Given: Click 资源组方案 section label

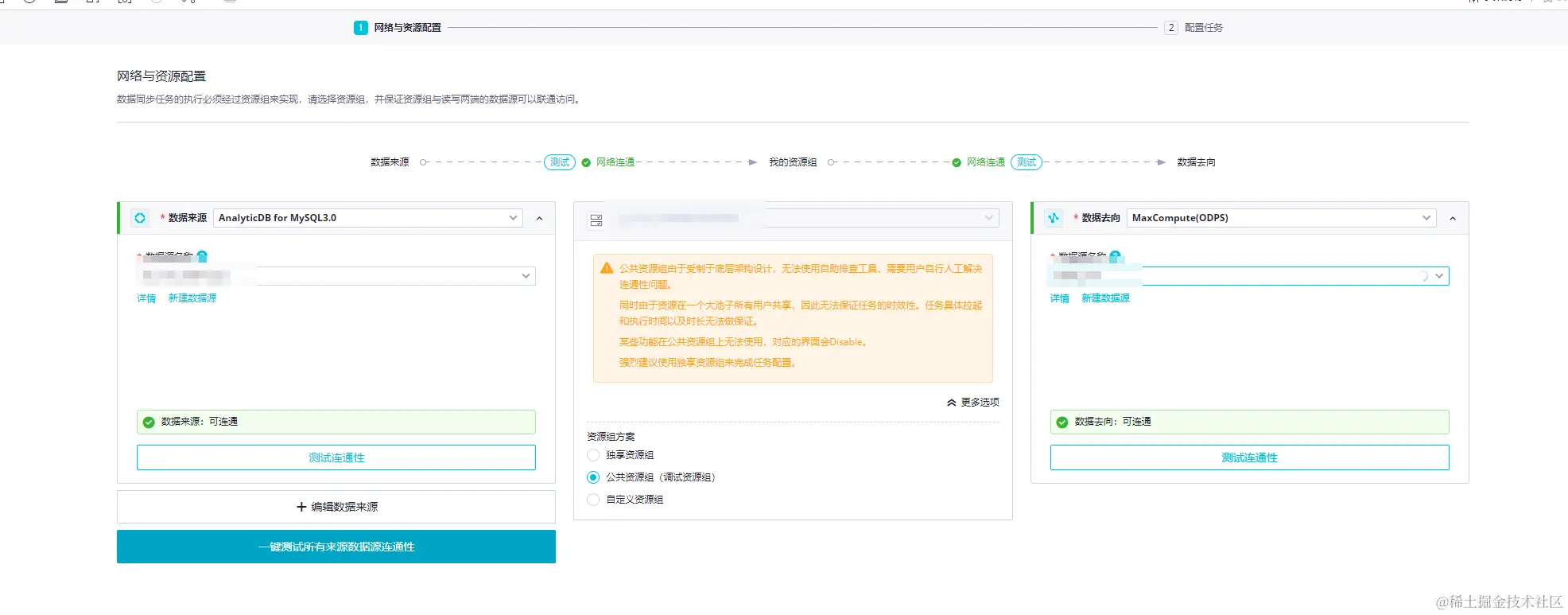Looking at the screenshot, I should tap(611, 437).
